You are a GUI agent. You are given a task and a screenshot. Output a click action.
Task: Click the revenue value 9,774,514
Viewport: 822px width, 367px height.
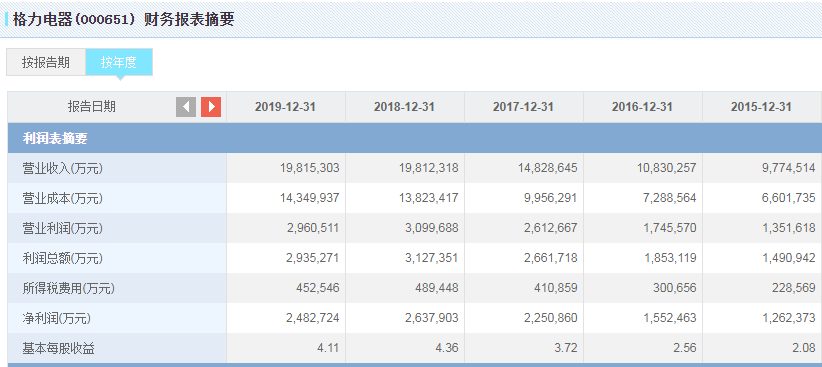pos(788,168)
